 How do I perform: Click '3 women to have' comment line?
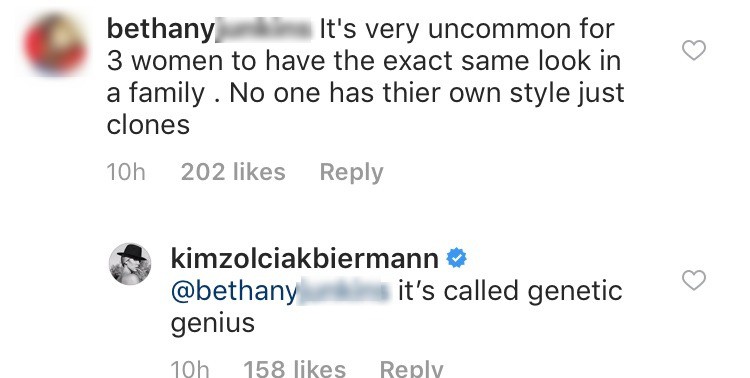(x=364, y=61)
